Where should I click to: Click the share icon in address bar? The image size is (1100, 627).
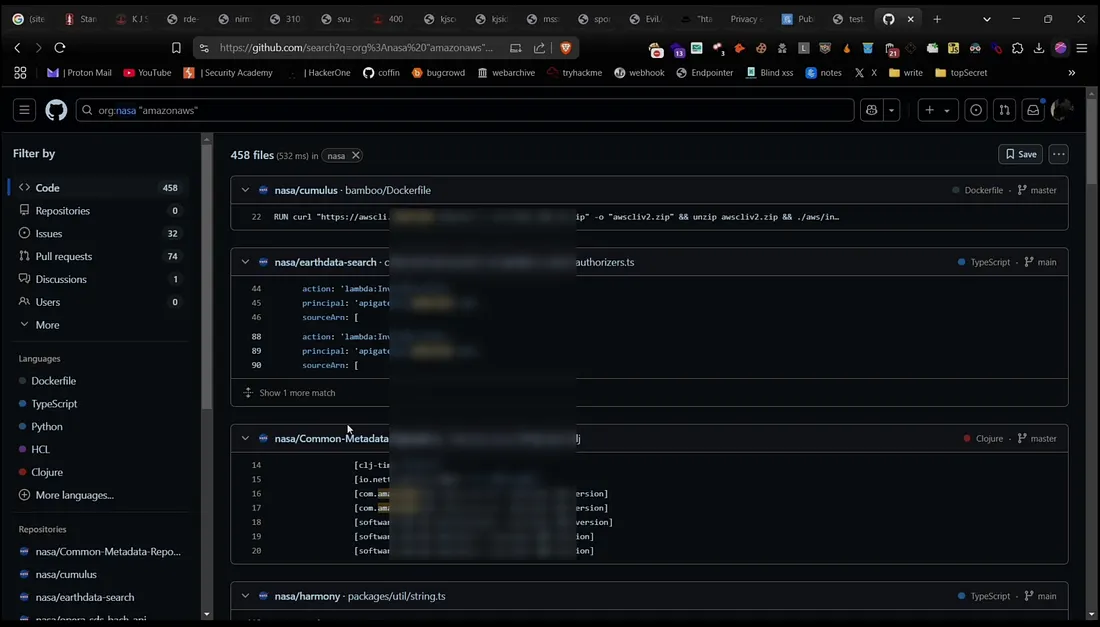pyautogui.click(x=539, y=48)
